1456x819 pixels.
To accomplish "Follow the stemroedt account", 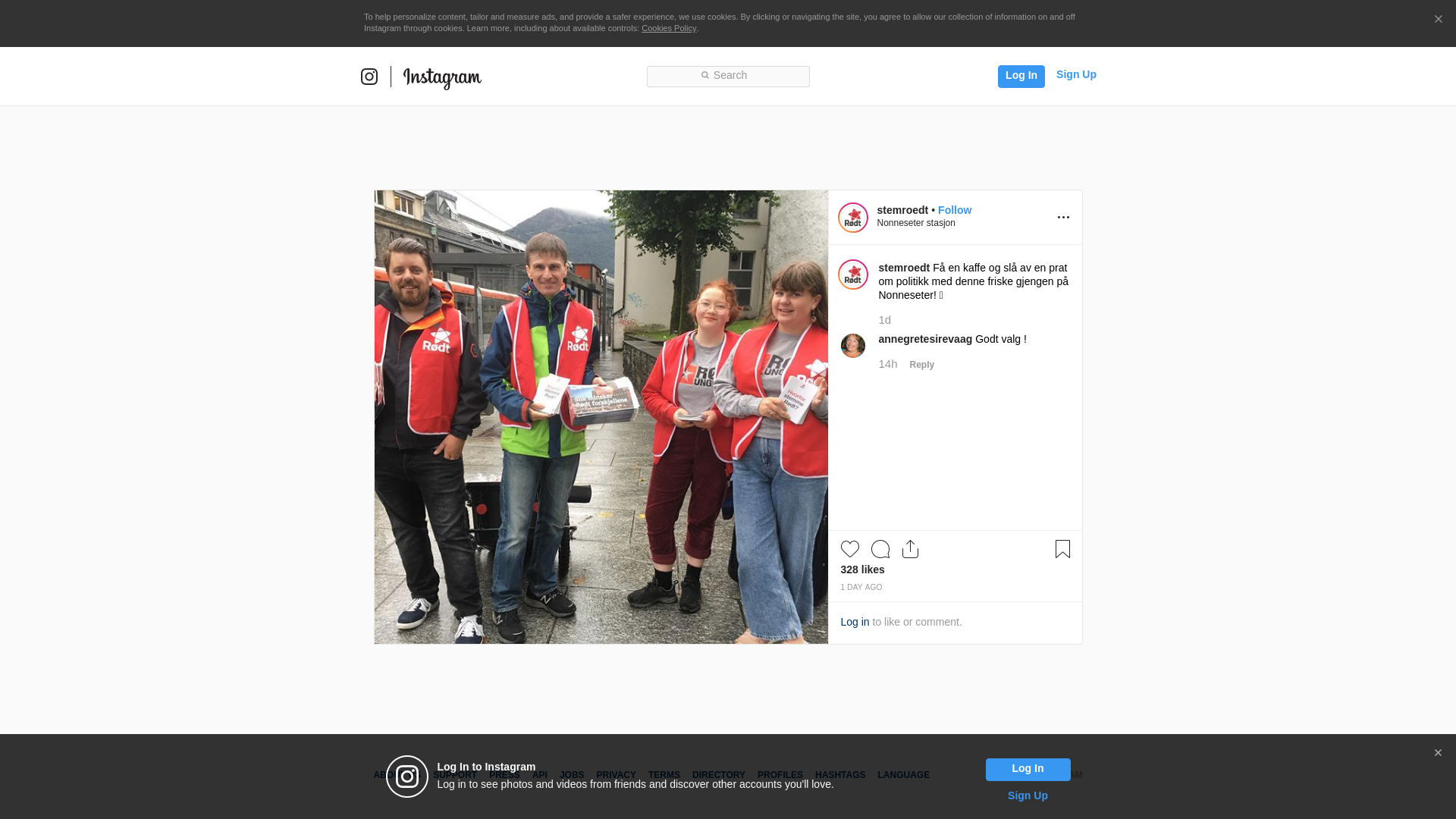I will coord(955,211).
